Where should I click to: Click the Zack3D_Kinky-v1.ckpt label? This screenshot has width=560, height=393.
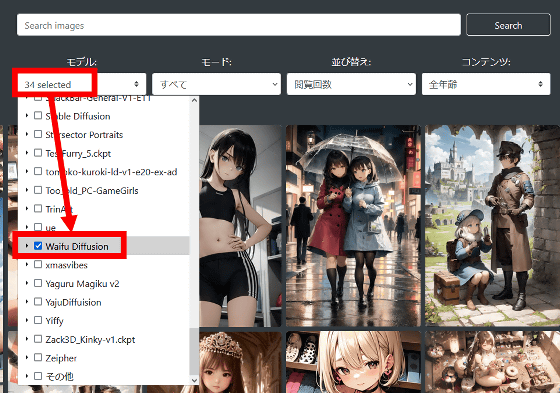[90, 339]
